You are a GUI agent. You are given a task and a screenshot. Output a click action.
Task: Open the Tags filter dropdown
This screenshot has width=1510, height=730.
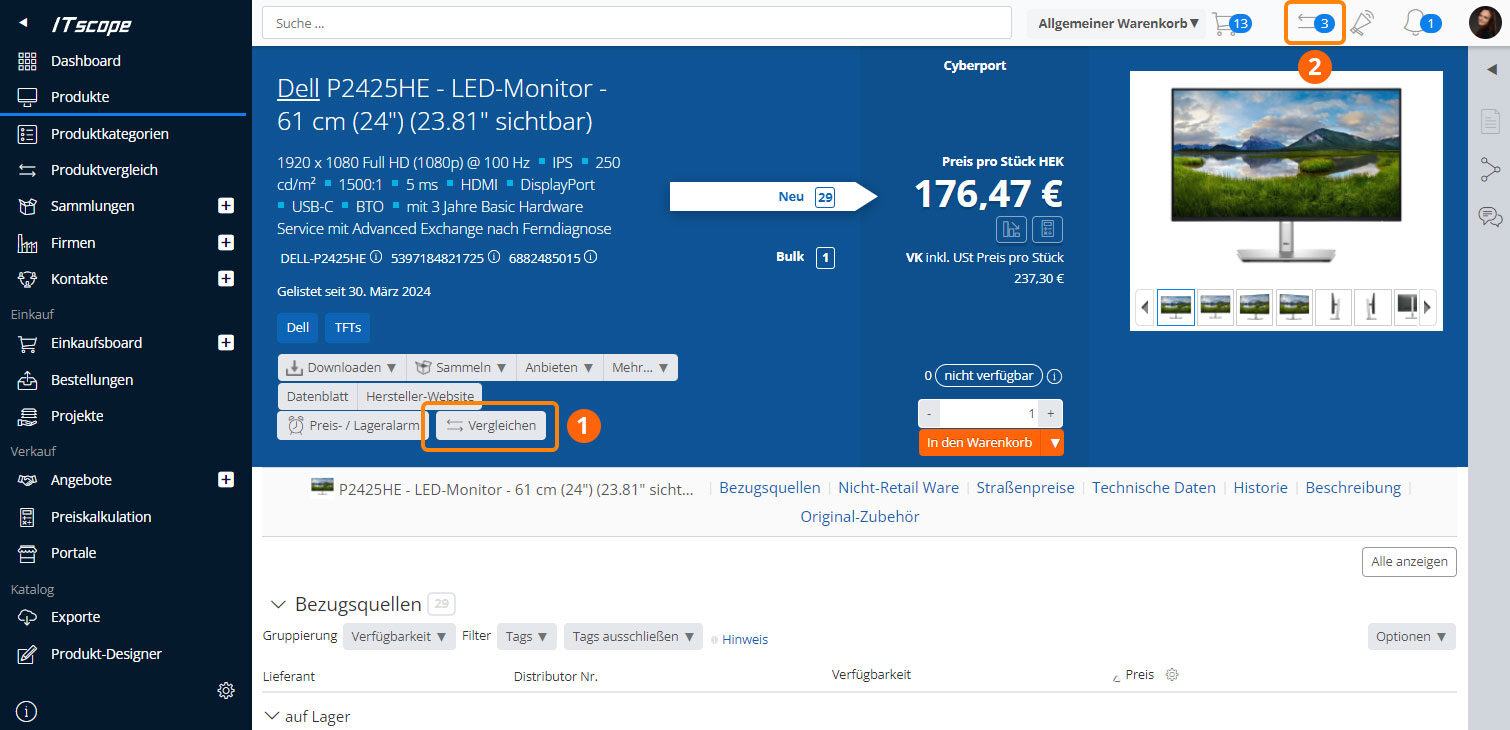[527, 637]
